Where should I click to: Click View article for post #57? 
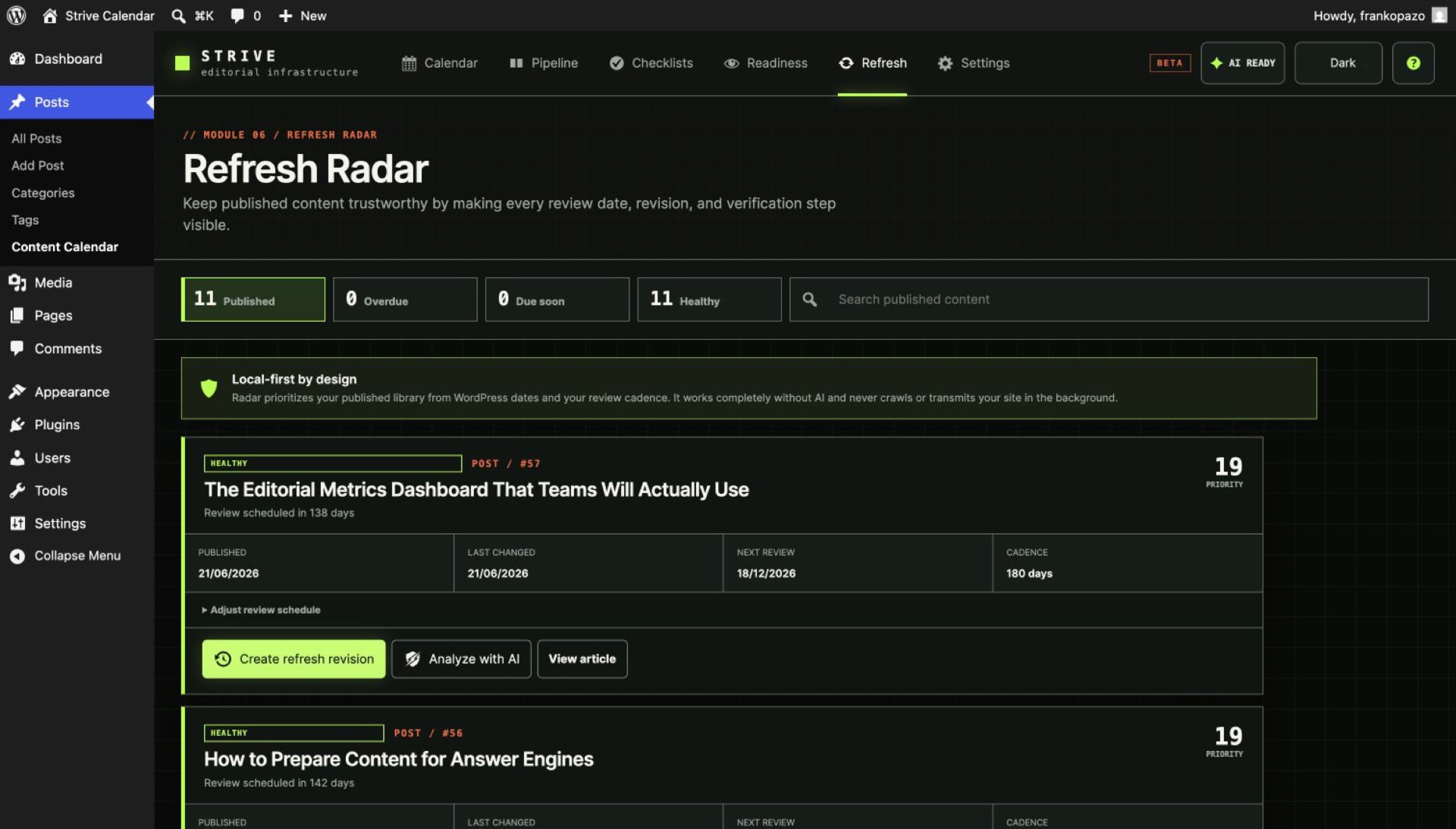click(582, 659)
